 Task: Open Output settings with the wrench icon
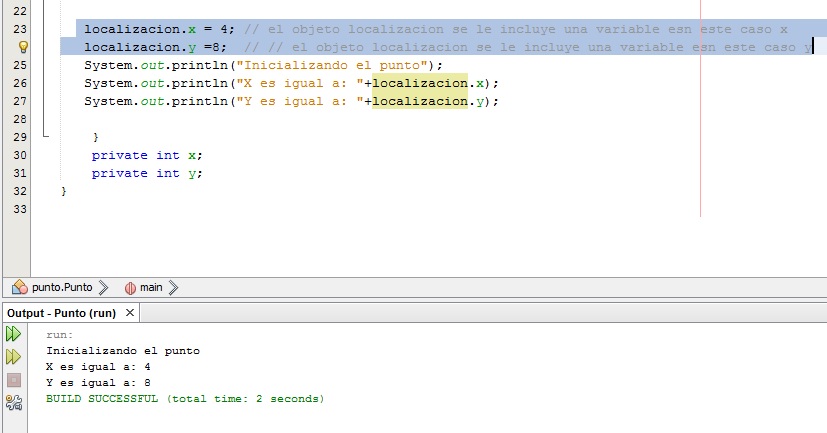tap(14, 402)
